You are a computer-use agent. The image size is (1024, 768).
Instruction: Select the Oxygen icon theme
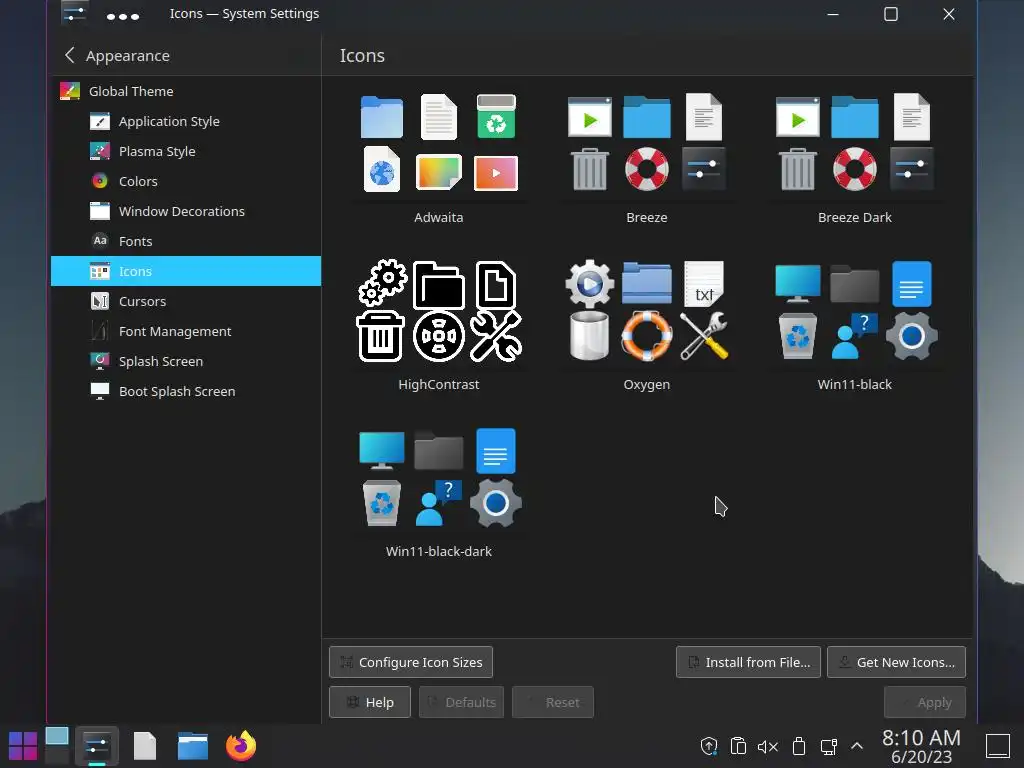(647, 326)
